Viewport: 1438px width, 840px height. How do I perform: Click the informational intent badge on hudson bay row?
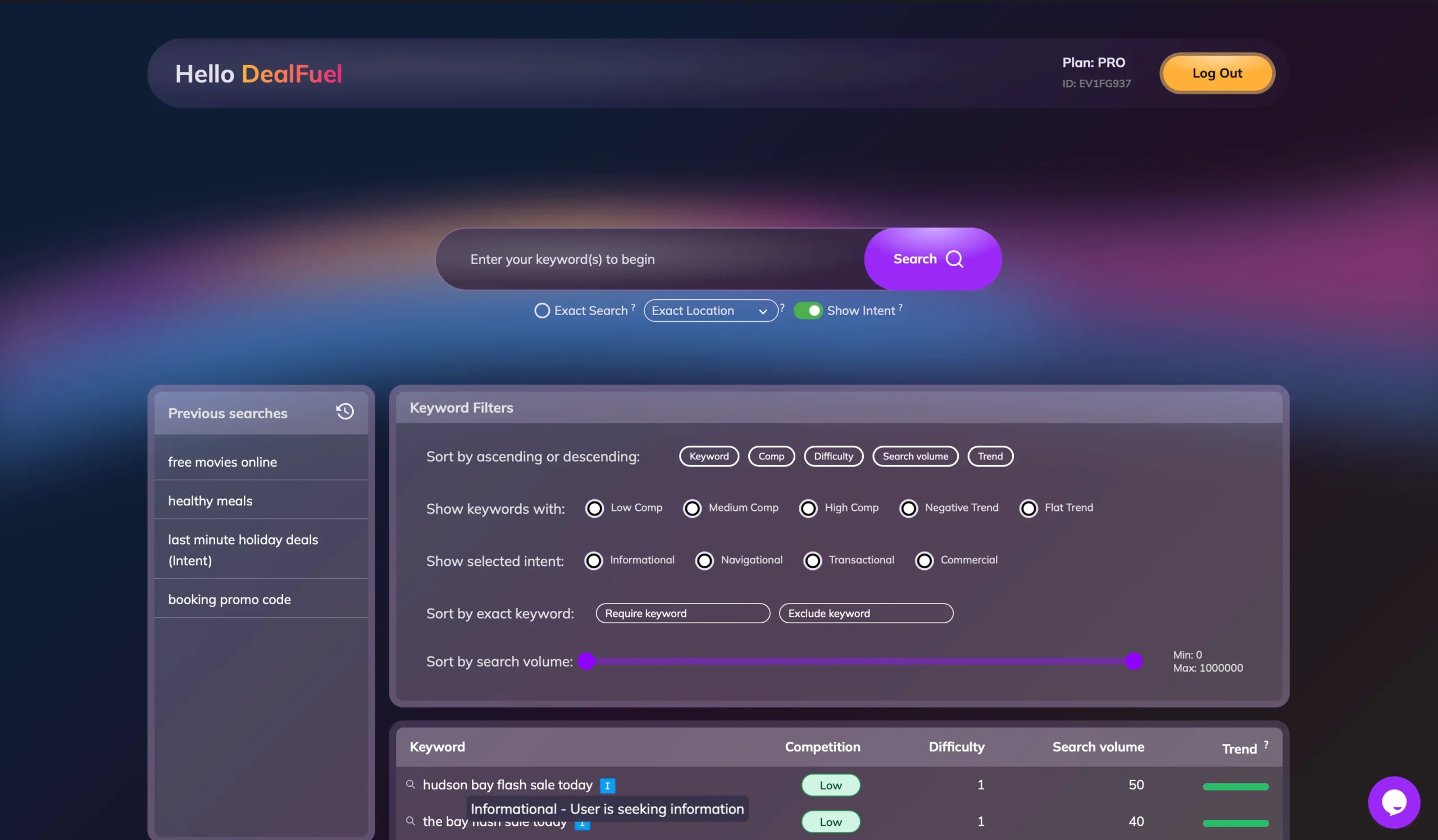pos(607,786)
